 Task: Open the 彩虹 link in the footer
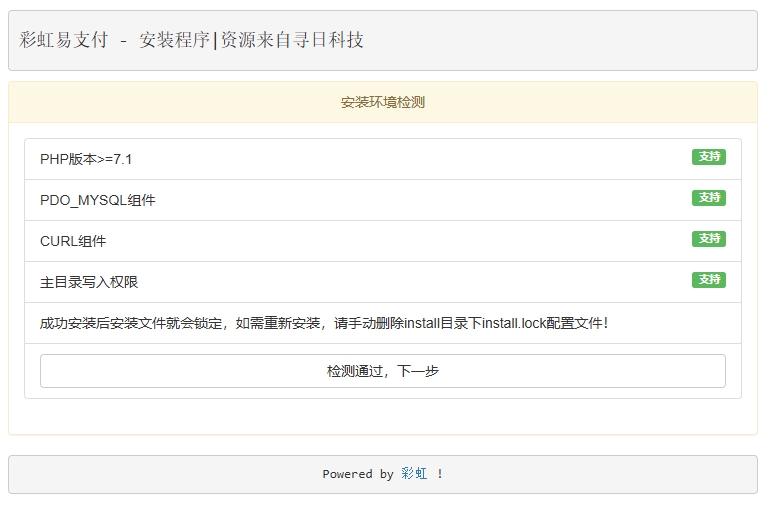pos(414,474)
